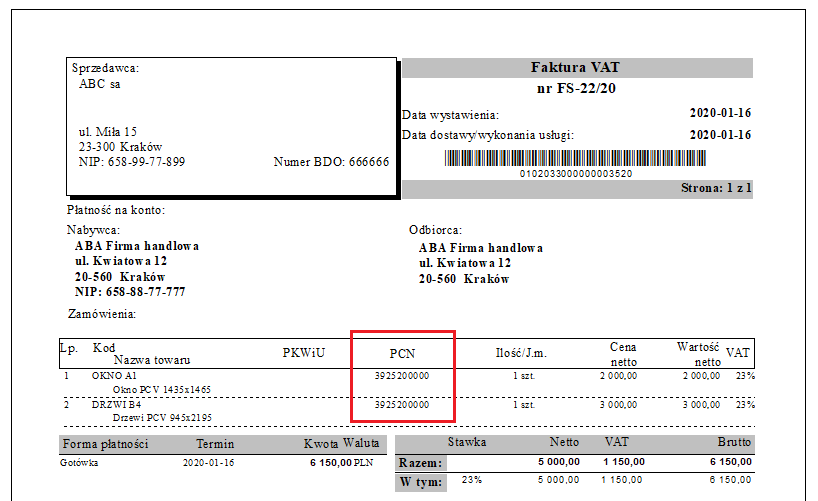This screenshot has width=818, height=501.
Task: Select the date beside "Data dostawy/wykonania usługi:"
Action: 720,135
